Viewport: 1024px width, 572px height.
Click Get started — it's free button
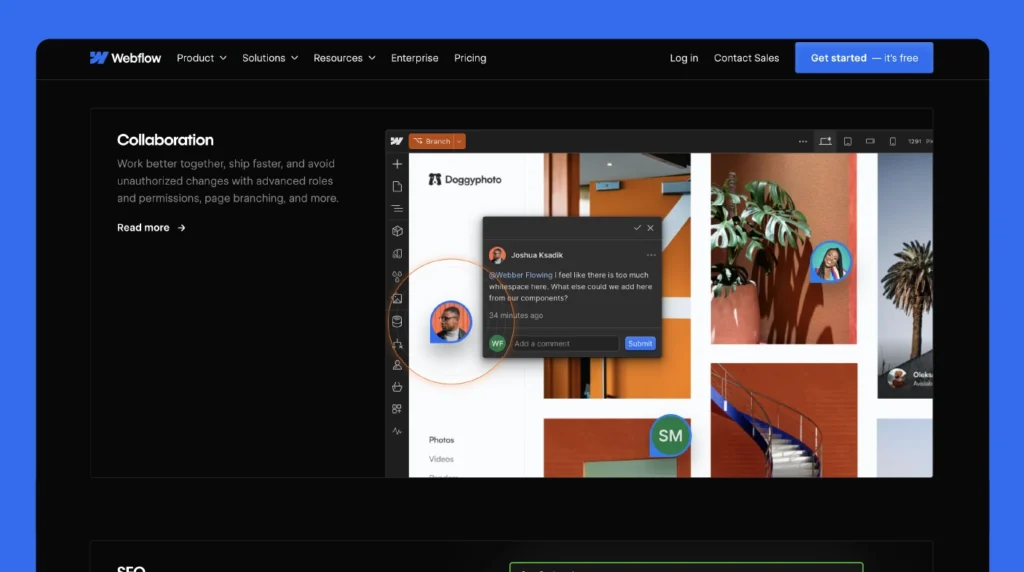[x=864, y=58]
